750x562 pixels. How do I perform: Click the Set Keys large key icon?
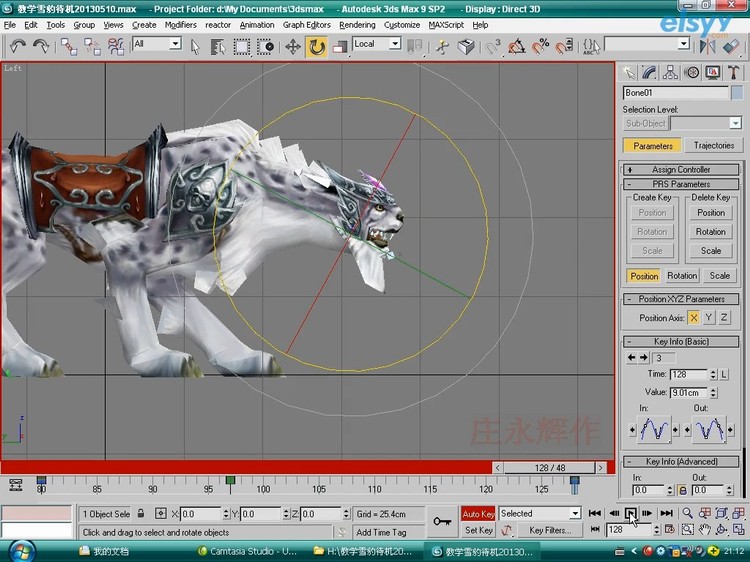point(442,521)
